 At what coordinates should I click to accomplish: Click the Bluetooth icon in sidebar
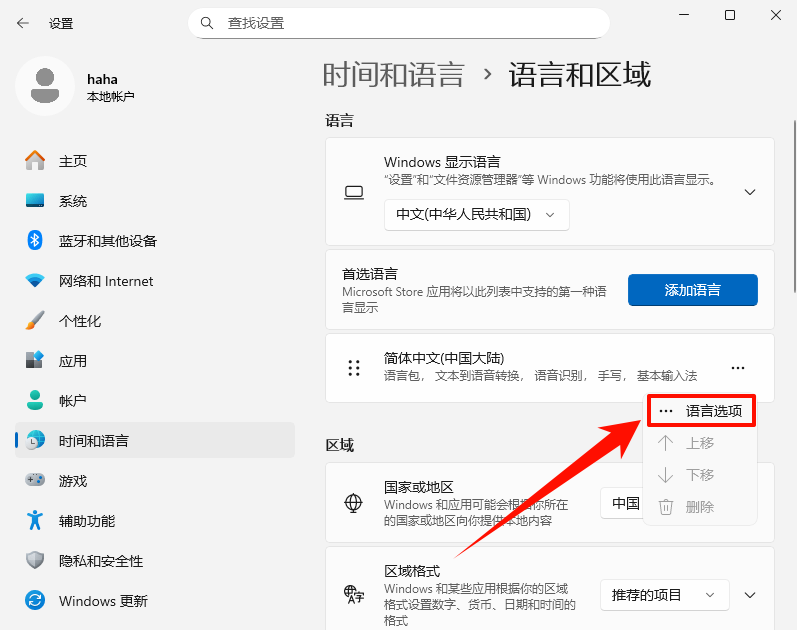35,240
